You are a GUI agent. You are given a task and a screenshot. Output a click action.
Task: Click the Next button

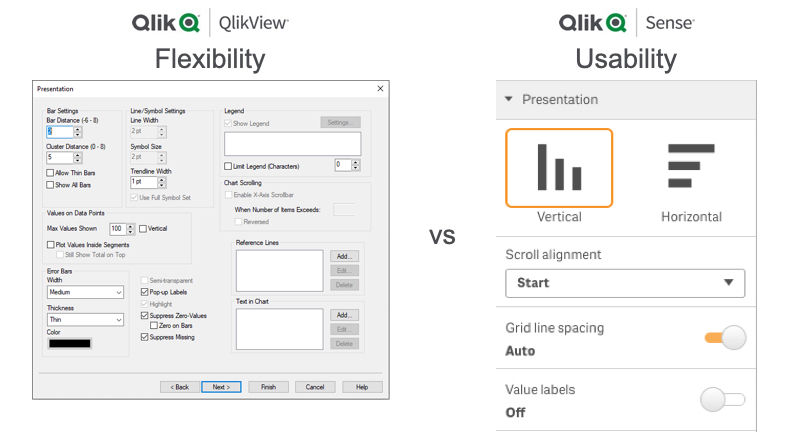coord(221,387)
